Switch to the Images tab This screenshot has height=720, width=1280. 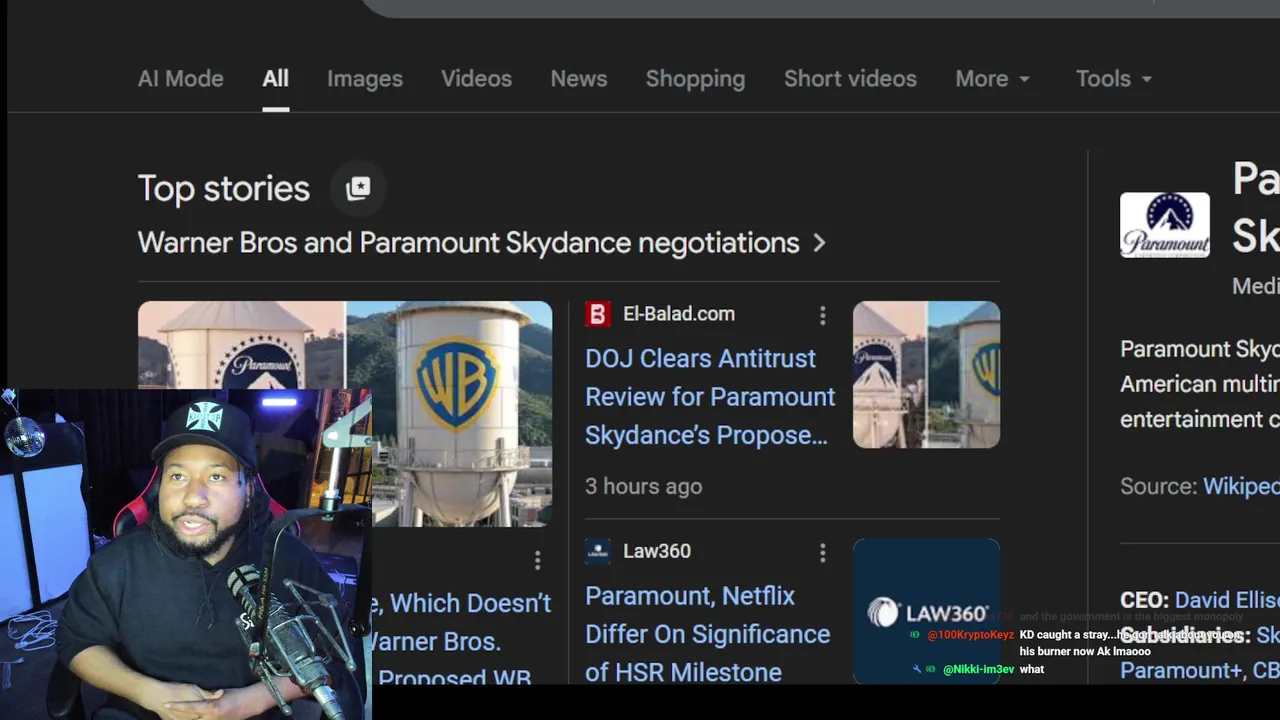tap(365, 79)
